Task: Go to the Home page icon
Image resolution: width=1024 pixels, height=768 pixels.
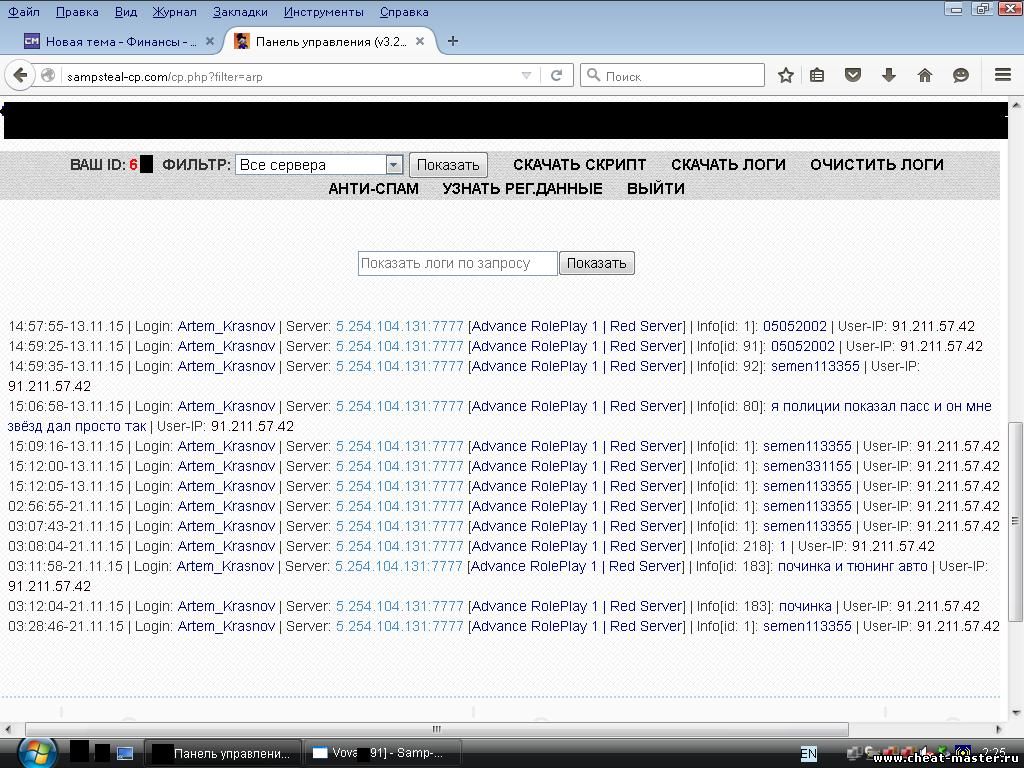Action: 925,75
